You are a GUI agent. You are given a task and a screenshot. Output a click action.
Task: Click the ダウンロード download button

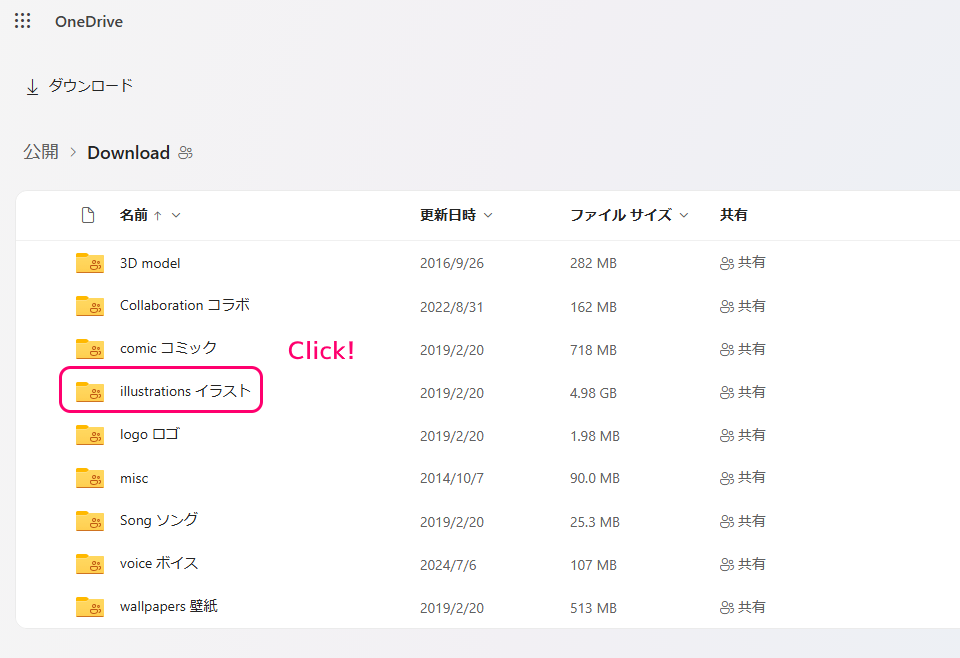point(79,86)
